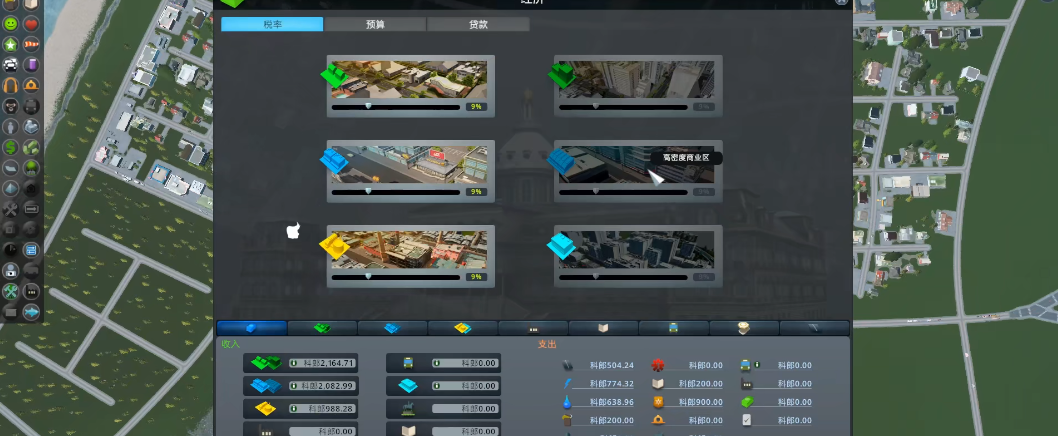Open the green dollar land value view
This screenshot has width=1058, height=436.
click(x=11, y=147)
